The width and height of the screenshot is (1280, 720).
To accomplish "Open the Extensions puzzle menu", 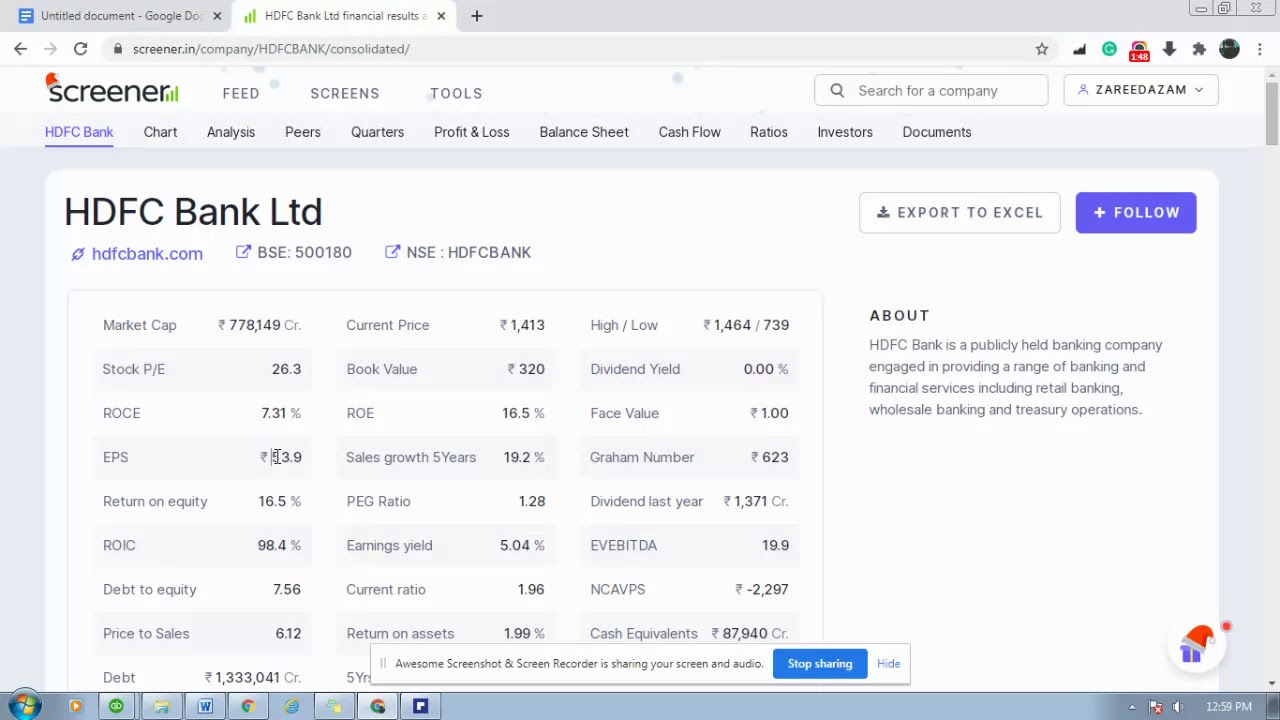I will coord(1199,48).
